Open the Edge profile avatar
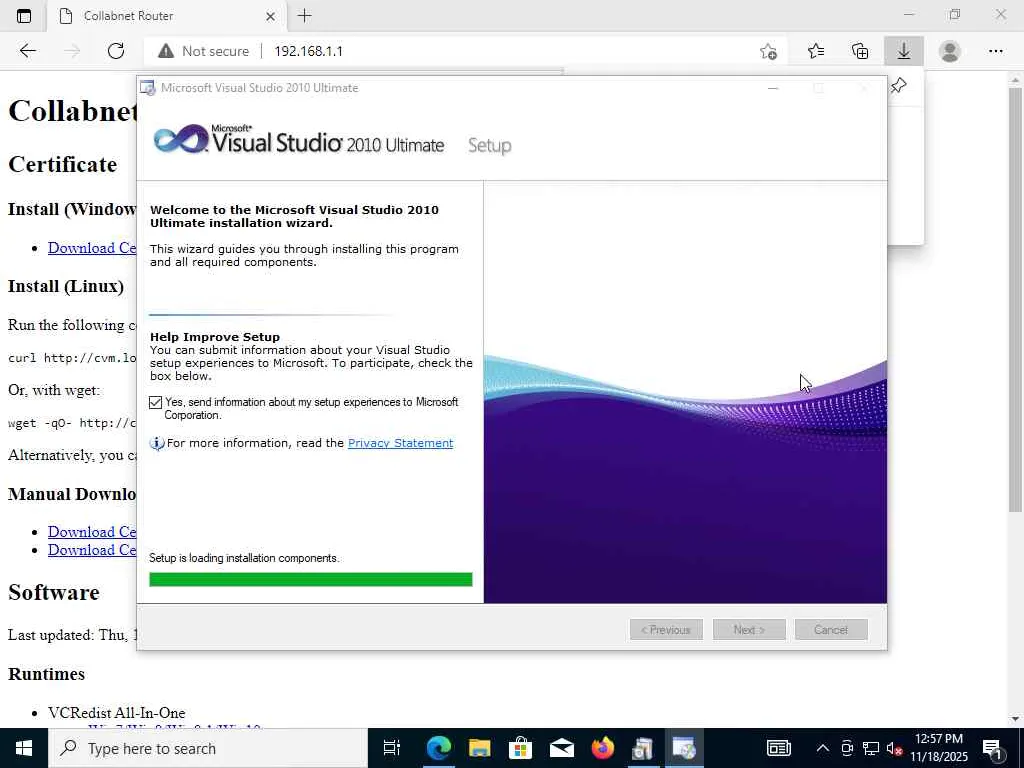The width and height of the screenshot is (1024, 768). (950, 51)
